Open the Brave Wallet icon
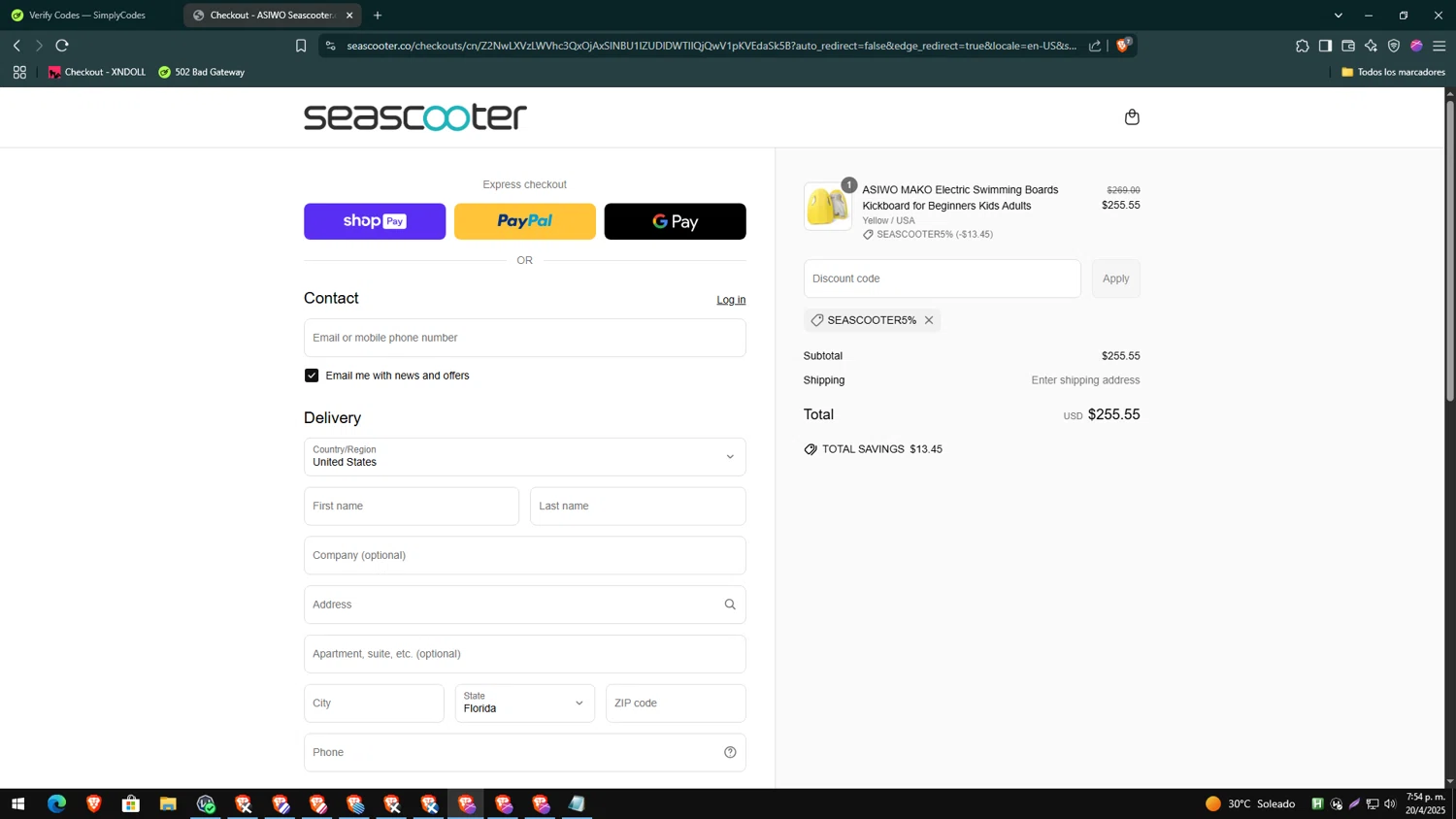Image resolution: width=1456 pixels, height=819 pixels. 1348,46
